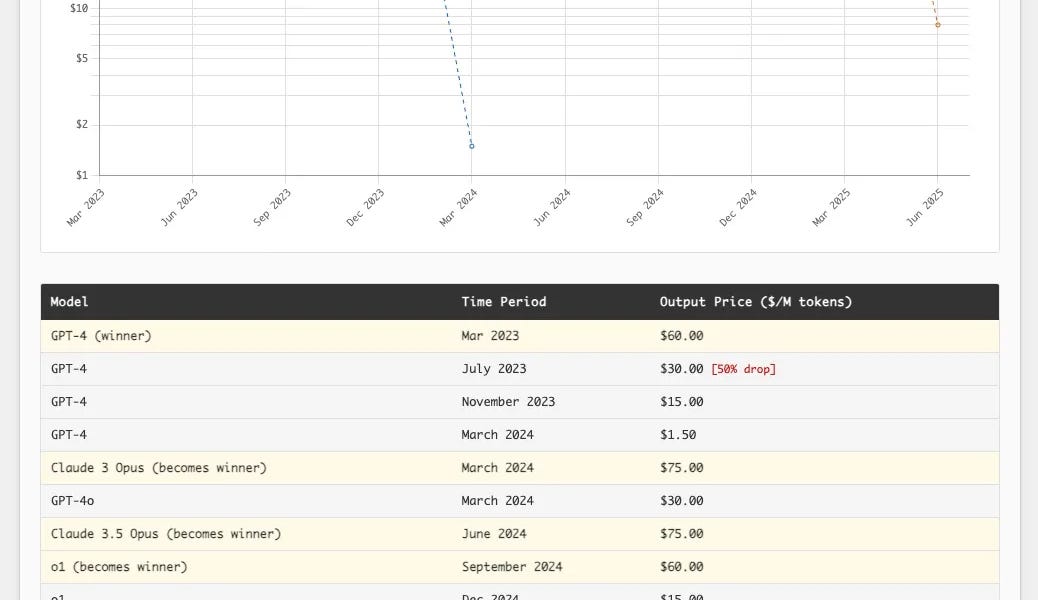Click the Sep 2023 x-axis label
Image resolution: width=1038 pixels, height=600 pixels.
pos(272,207)
